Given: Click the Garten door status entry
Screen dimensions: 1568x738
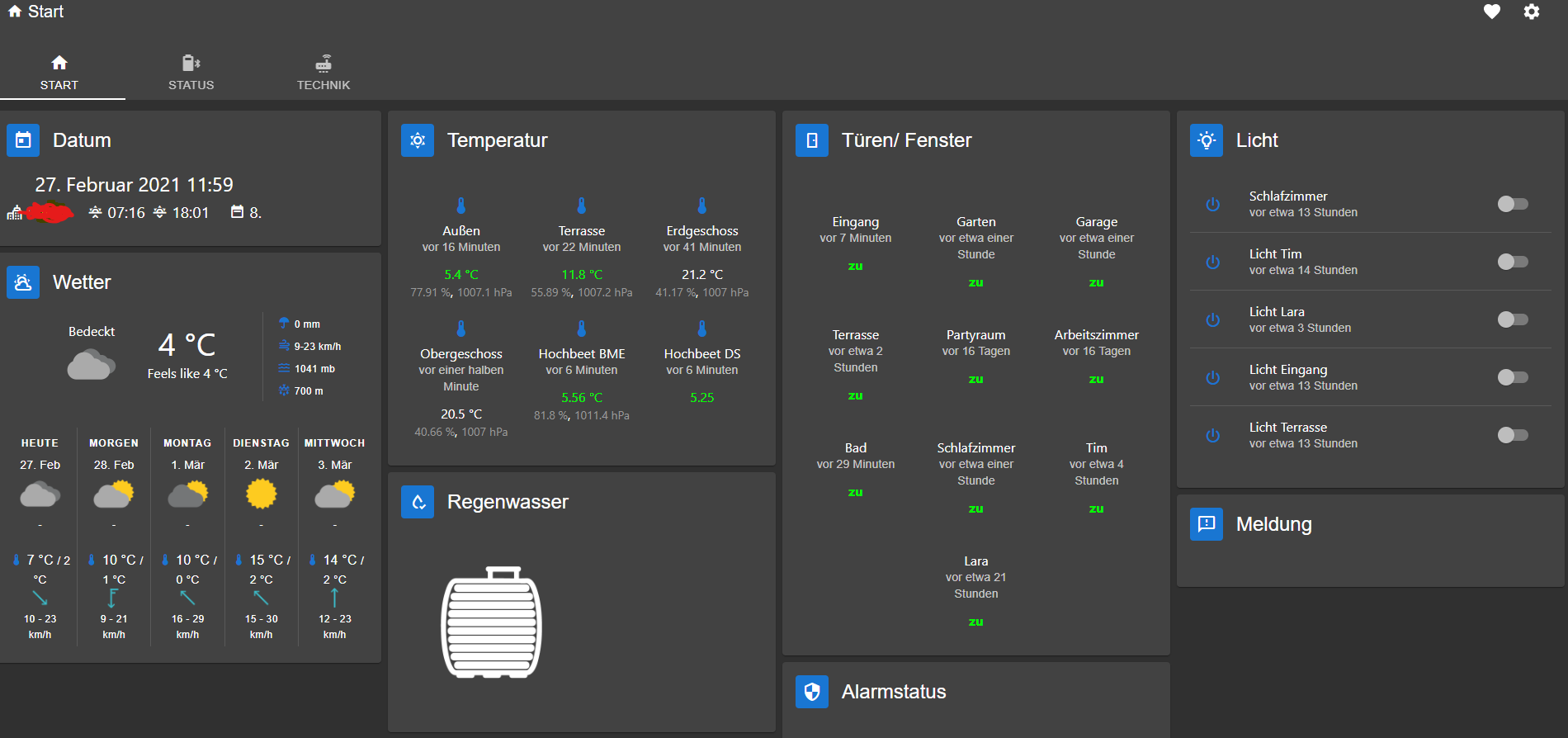Looking at the screenshot, I should click(976, 251).
